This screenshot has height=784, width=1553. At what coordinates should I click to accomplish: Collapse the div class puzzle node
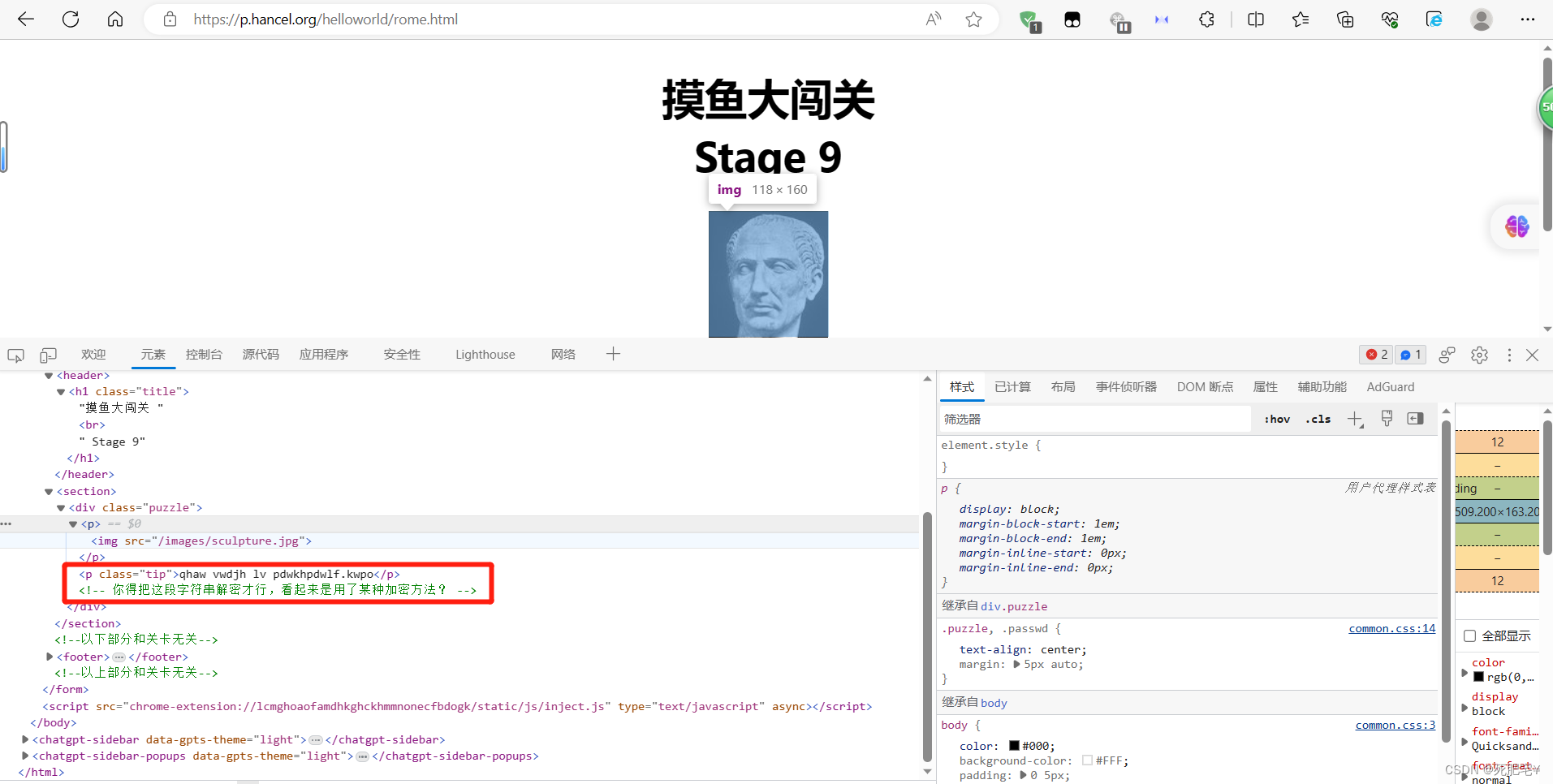click(61, 508)
